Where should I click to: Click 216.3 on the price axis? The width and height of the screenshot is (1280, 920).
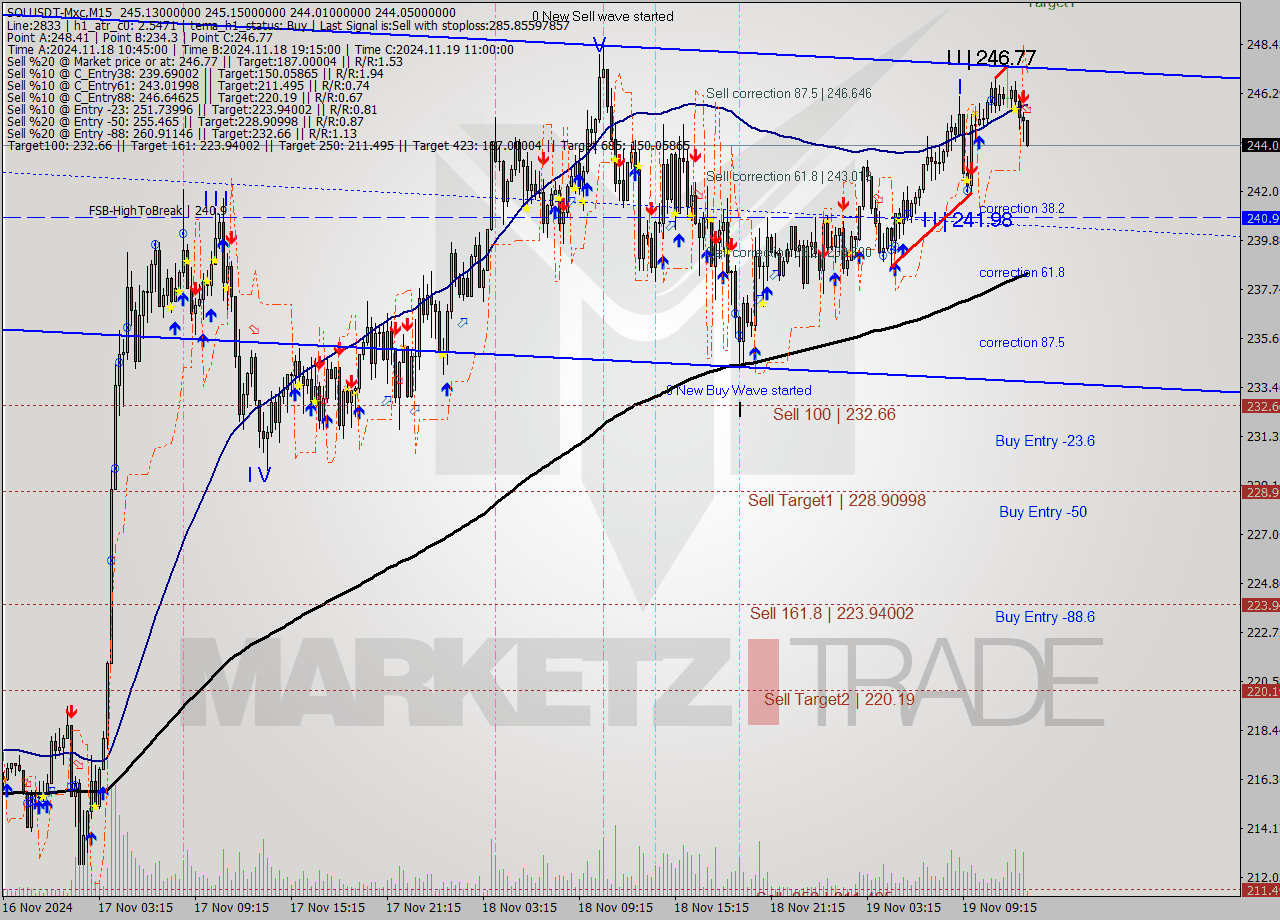pos(1262,779)
